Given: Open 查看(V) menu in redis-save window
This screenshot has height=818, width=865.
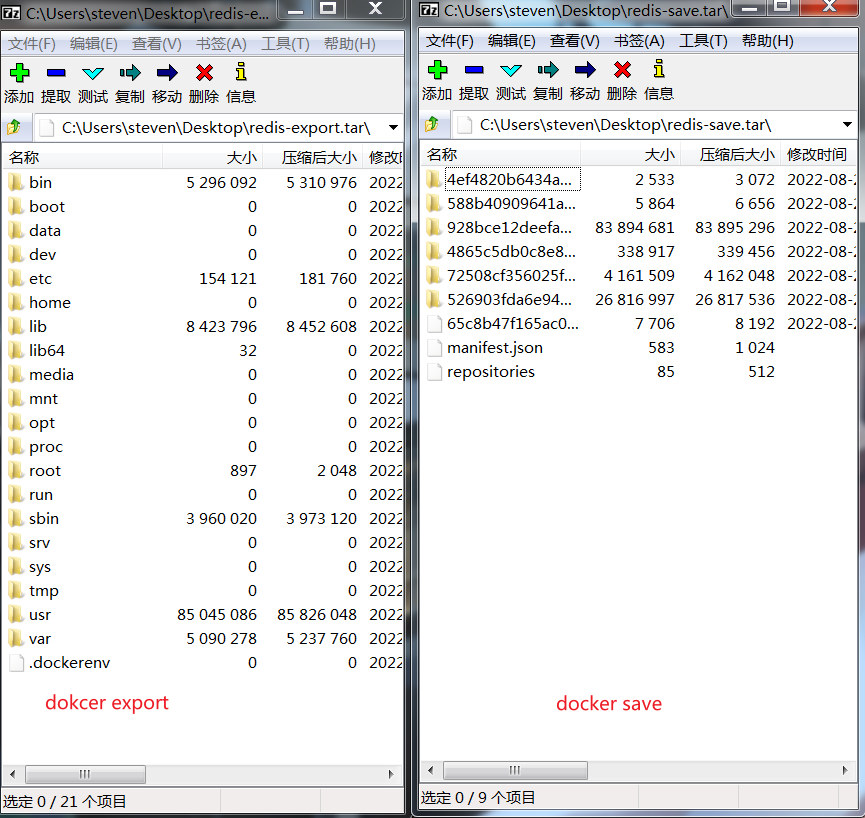Looking at the screenshot, I should click(x=575, y=41).
